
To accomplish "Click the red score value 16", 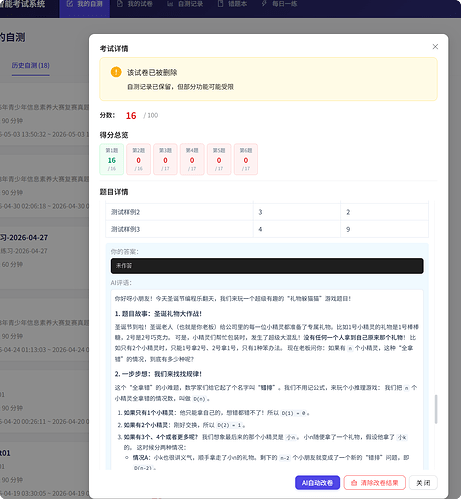I will [131, 116].
